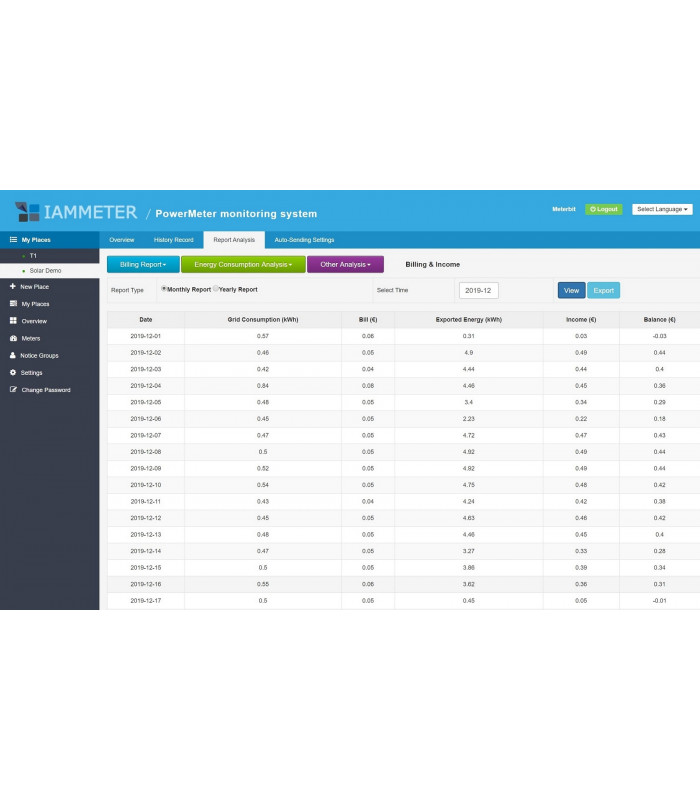Image resolution: width=700 pixels, height=800 pixels.
Task: Select the Monthly Report radio button
Action: [x=164, y=289]
